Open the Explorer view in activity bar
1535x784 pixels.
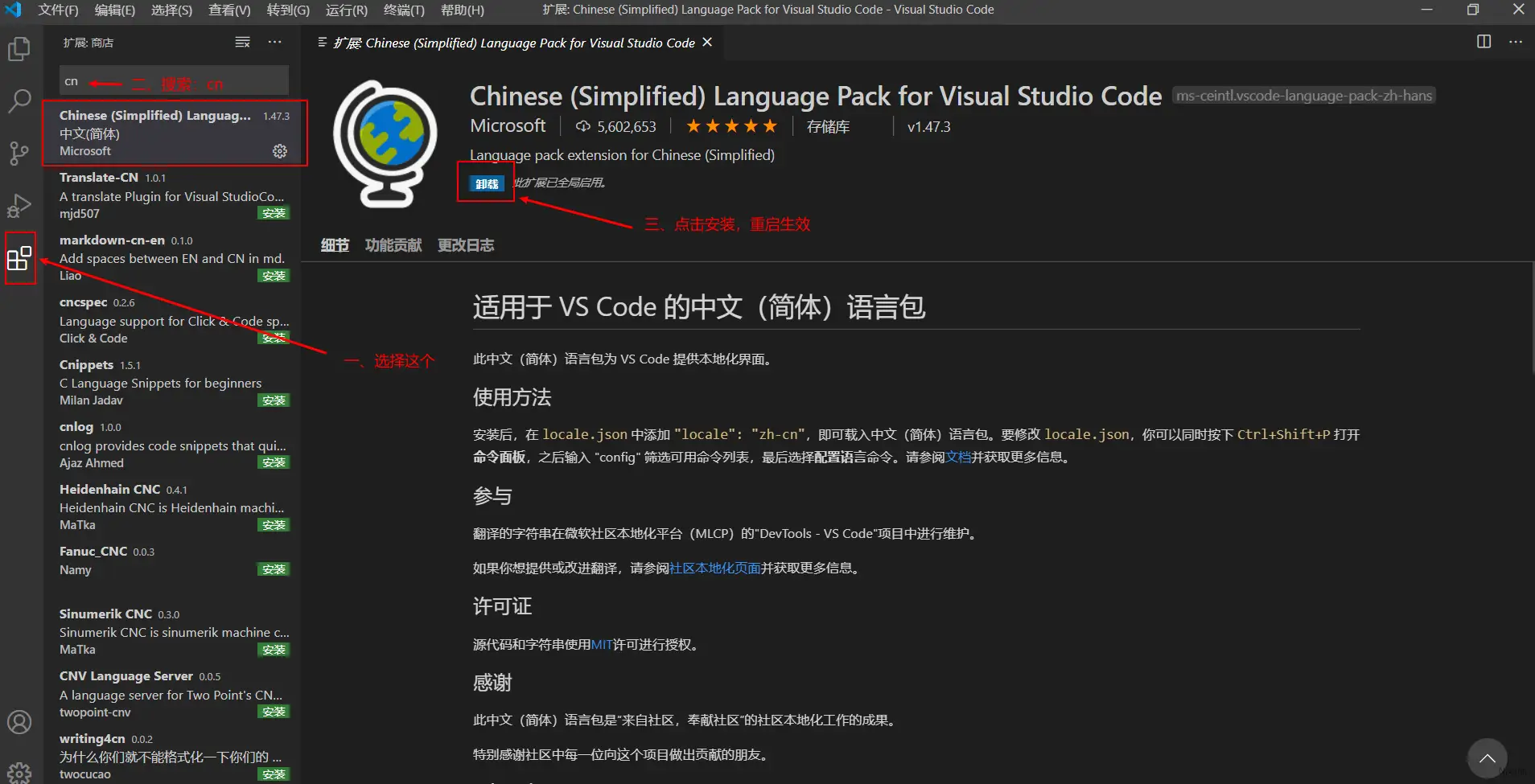(19, 49)
